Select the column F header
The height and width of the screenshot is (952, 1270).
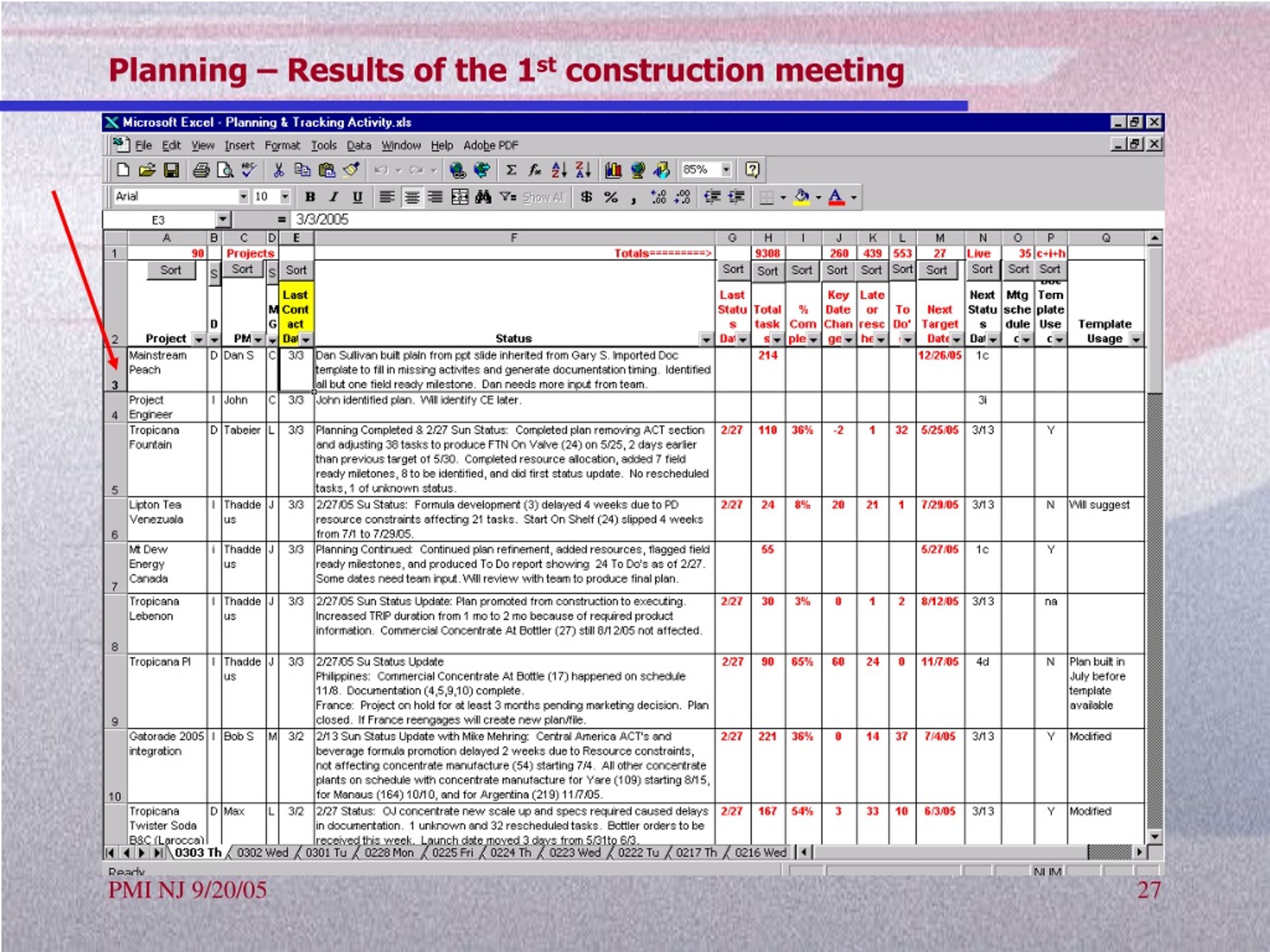pyautogui.click(x=514, y=238)
